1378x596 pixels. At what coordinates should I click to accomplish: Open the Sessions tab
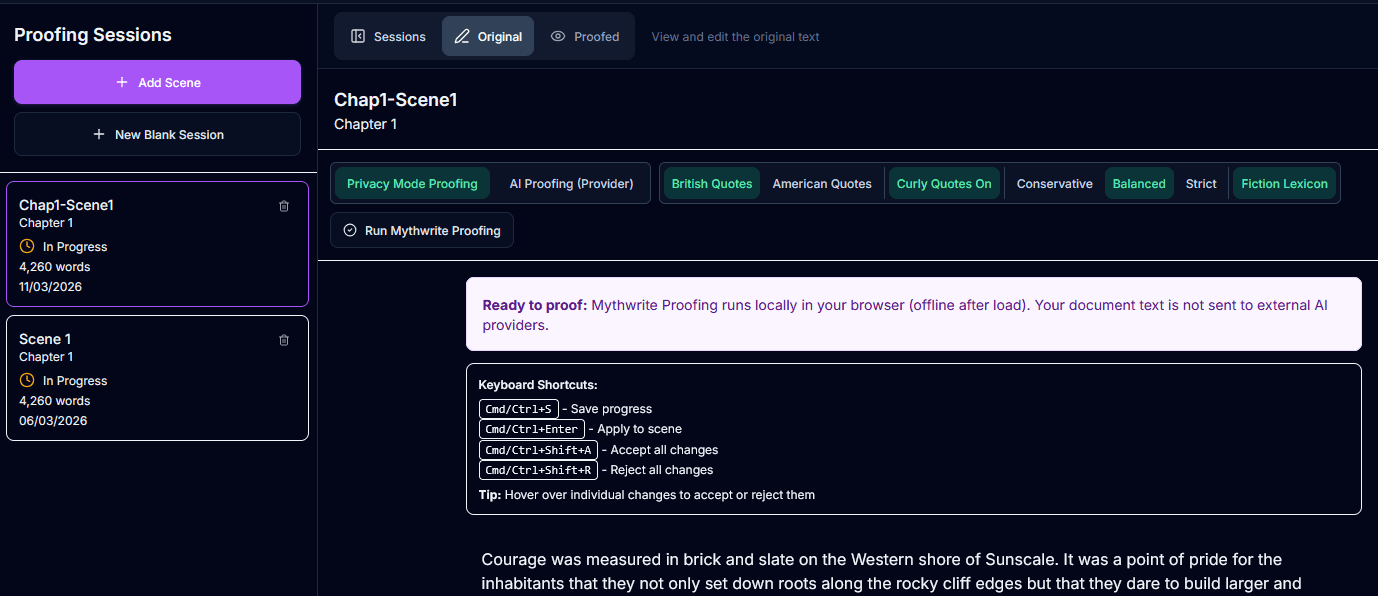coord(388,36)
